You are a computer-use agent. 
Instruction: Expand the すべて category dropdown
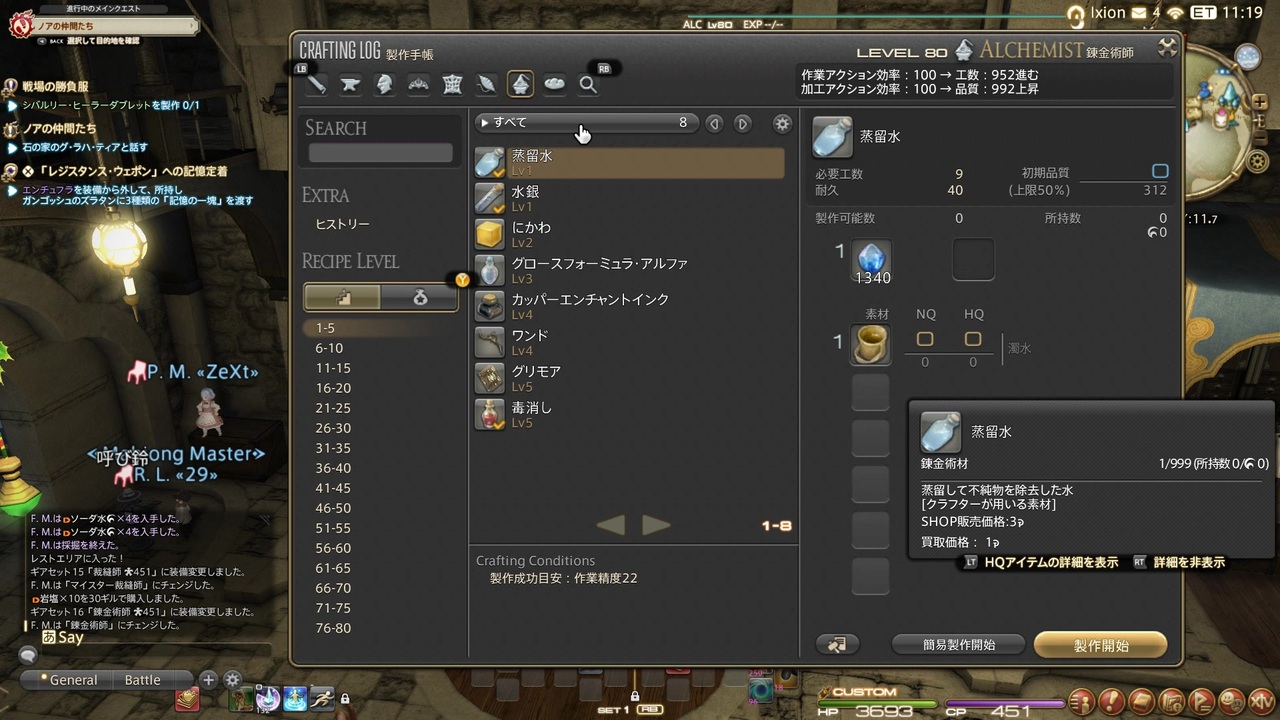pos(586,123)
